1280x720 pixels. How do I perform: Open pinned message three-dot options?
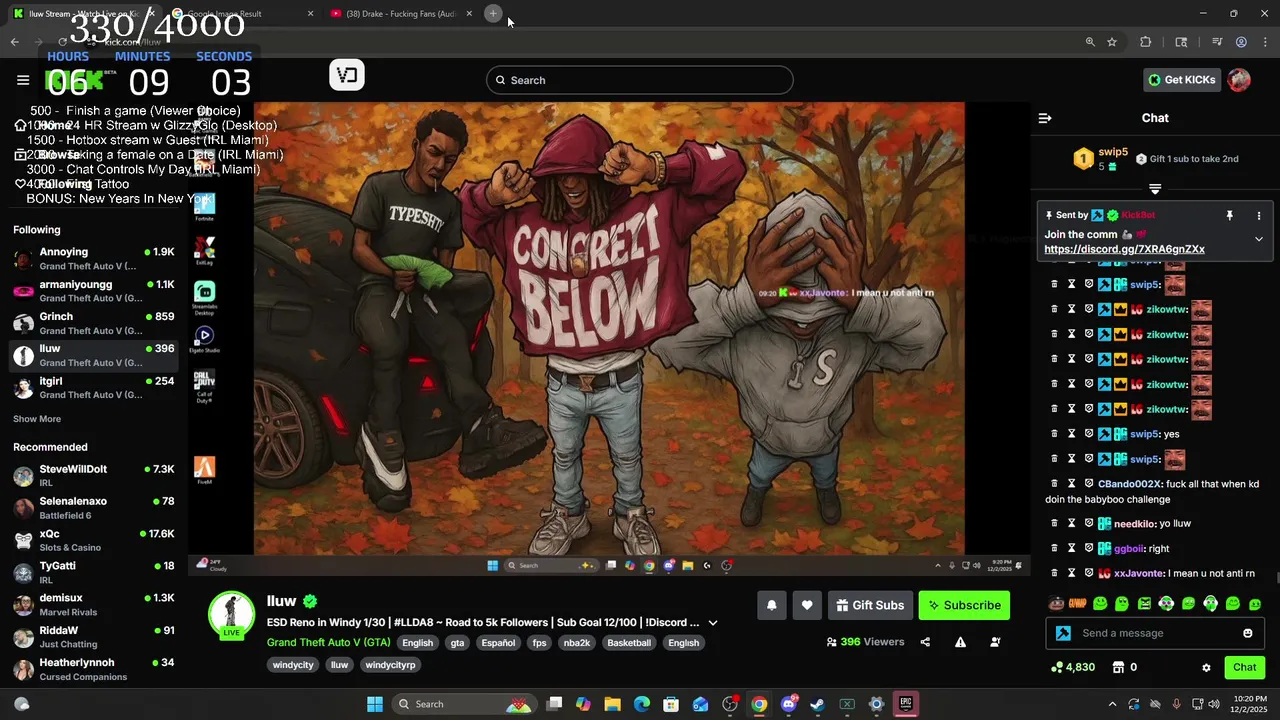(1259, 215)
